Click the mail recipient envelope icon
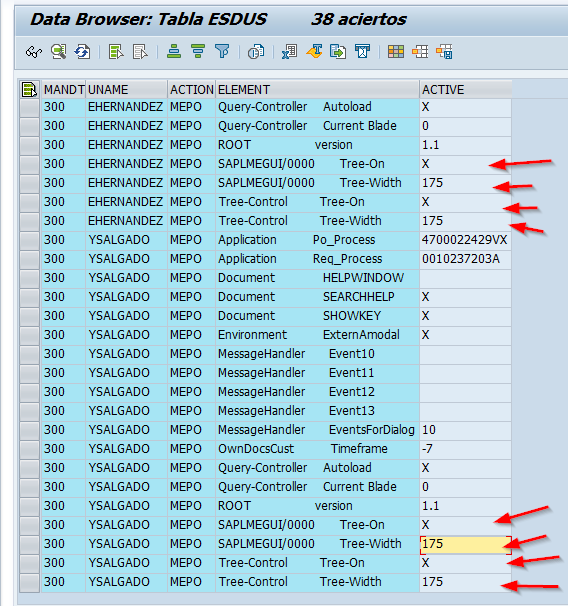568x606 pixels. (x=362, y=51)
